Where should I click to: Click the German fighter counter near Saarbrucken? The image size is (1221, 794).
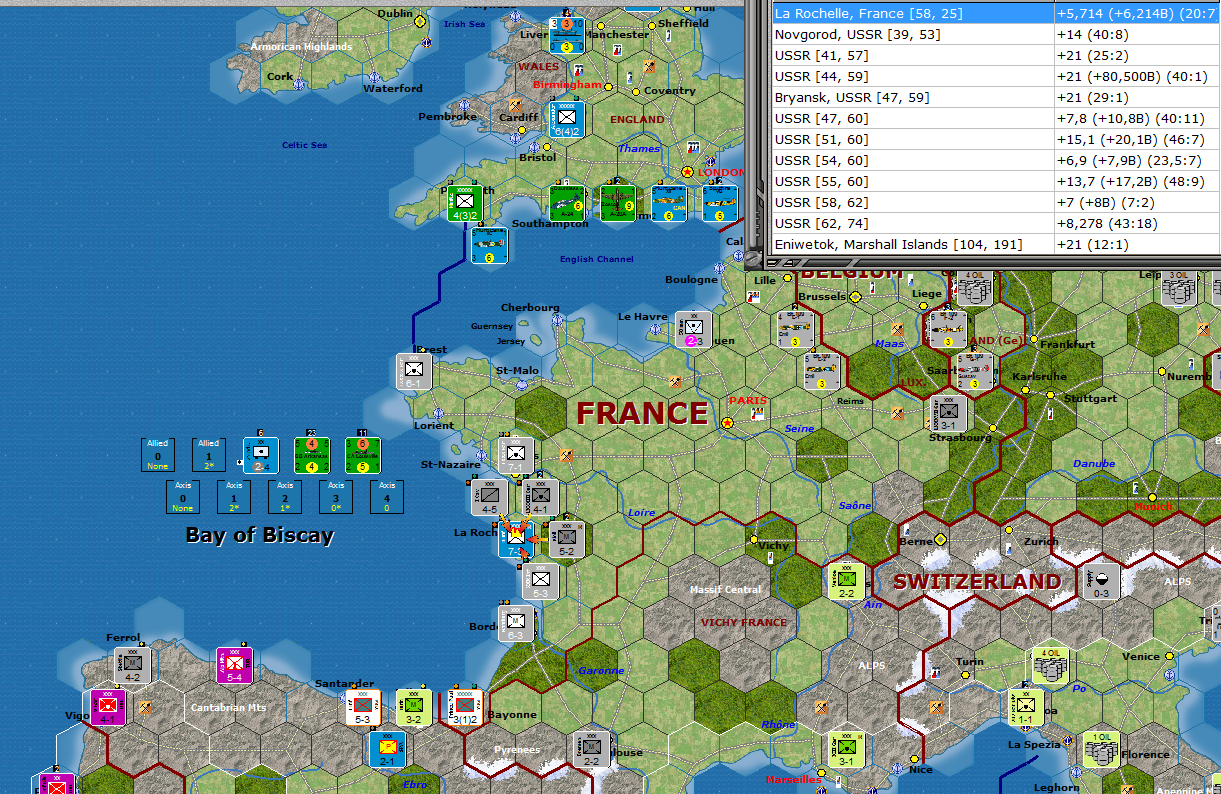[974, 371]
